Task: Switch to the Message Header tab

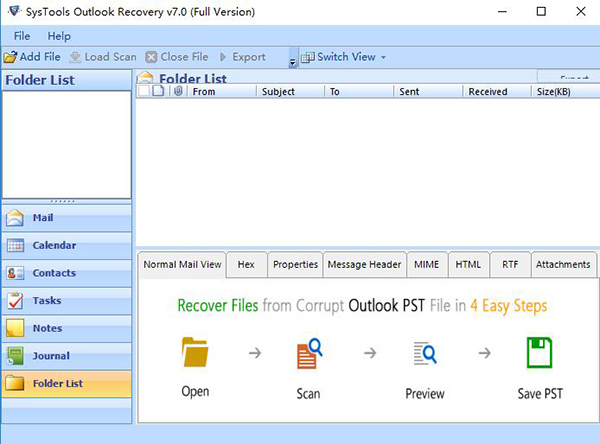Action: pyautogui.click(x=364, y=264)
